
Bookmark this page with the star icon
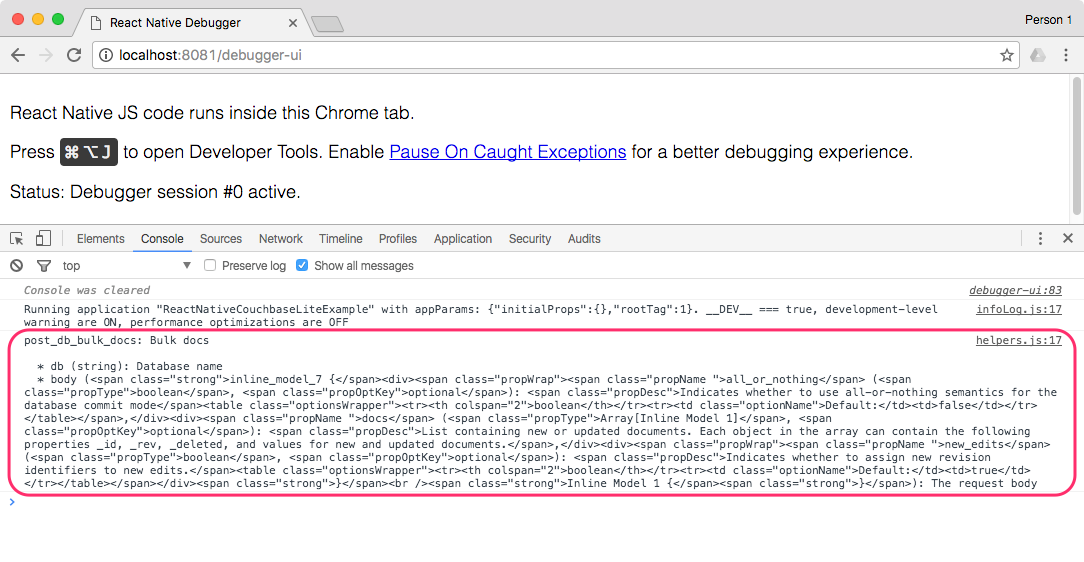pos(1007,55)
